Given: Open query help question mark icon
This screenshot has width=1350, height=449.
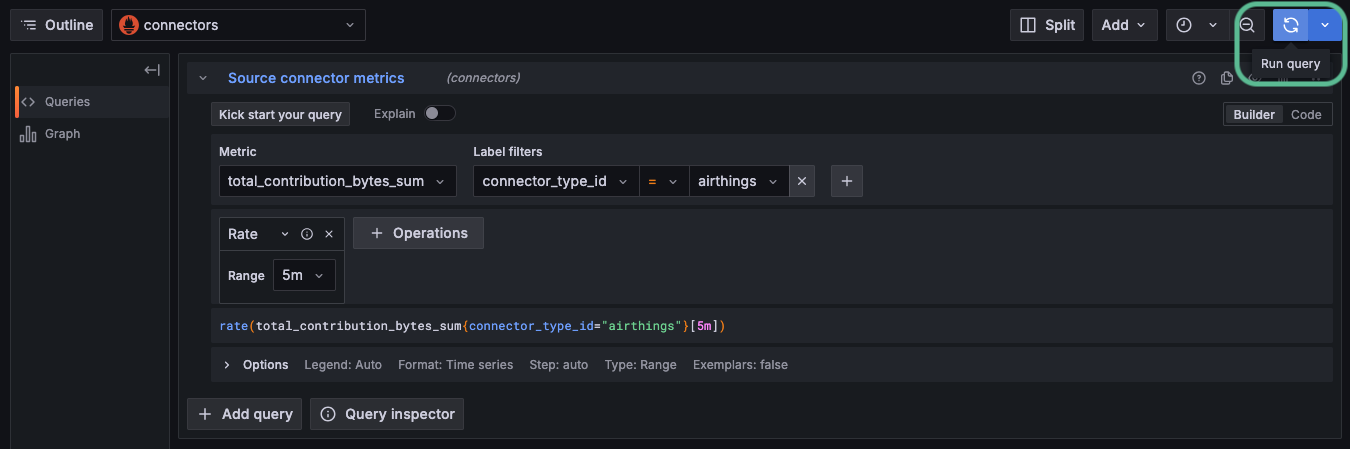Looking at the screenshot, I should (1199, 78).
